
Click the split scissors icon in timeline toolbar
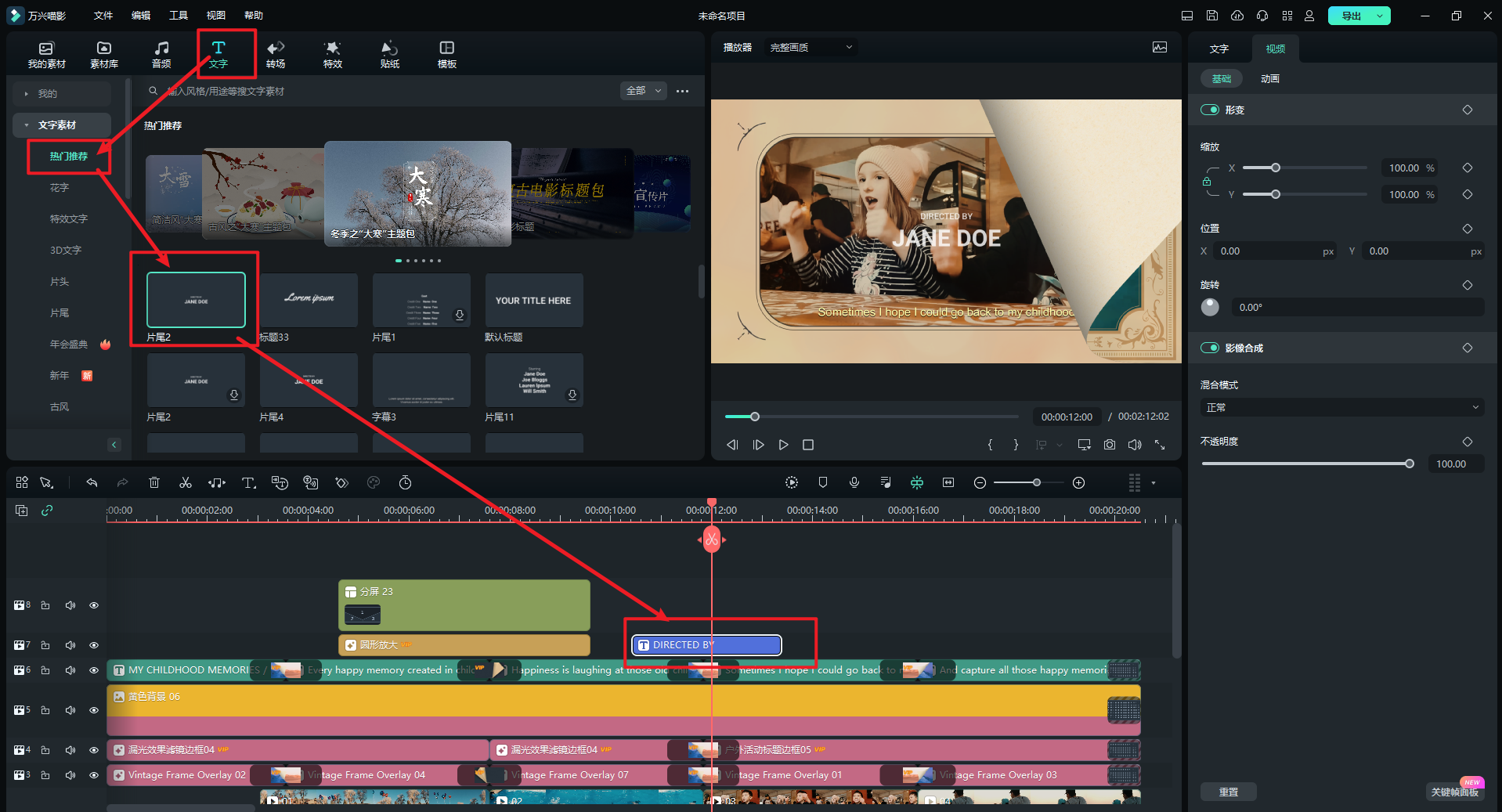pyautogui.click(x=186, y=482)
